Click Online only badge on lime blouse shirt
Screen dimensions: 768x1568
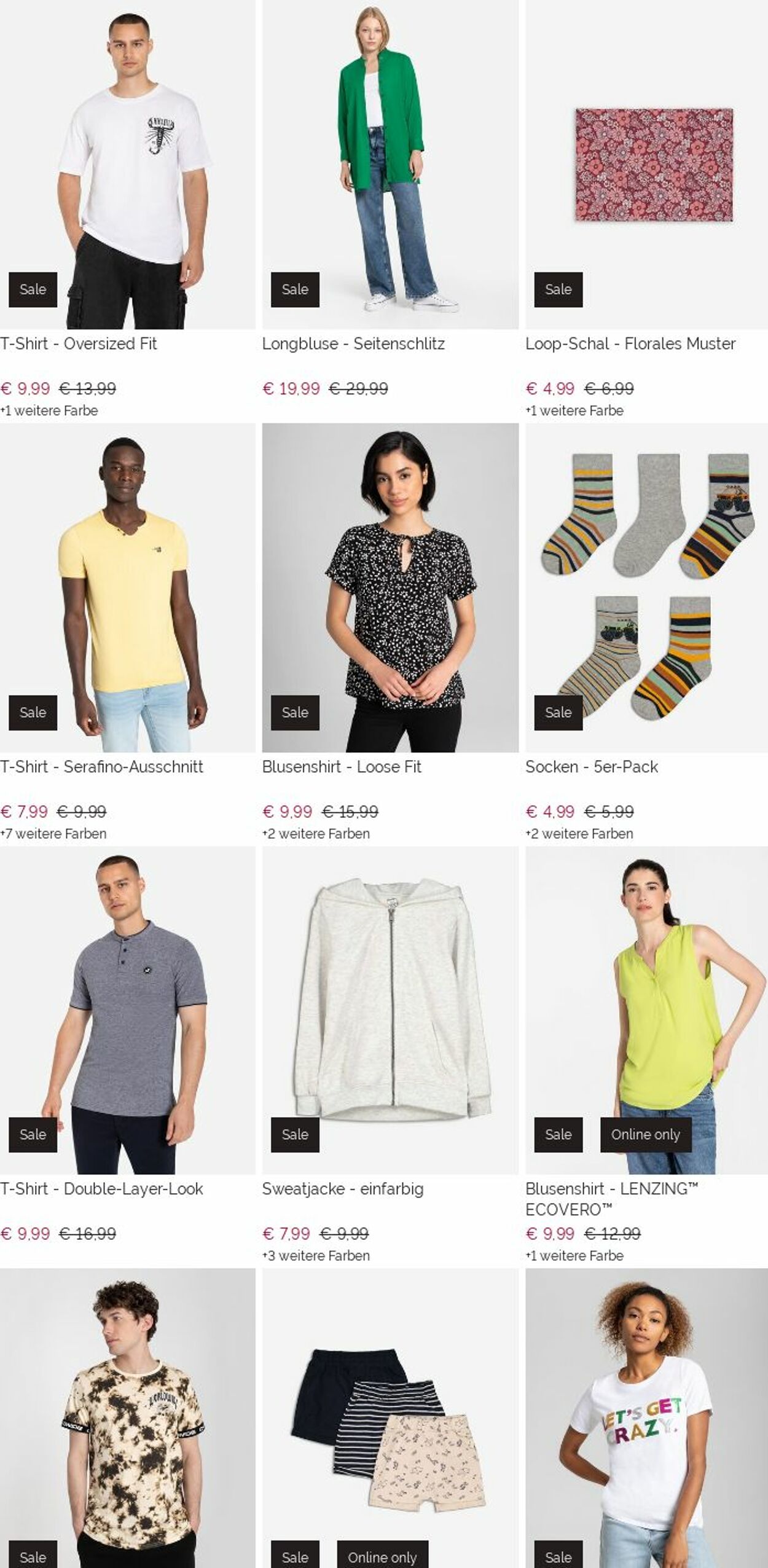(x=646, y=1134)
